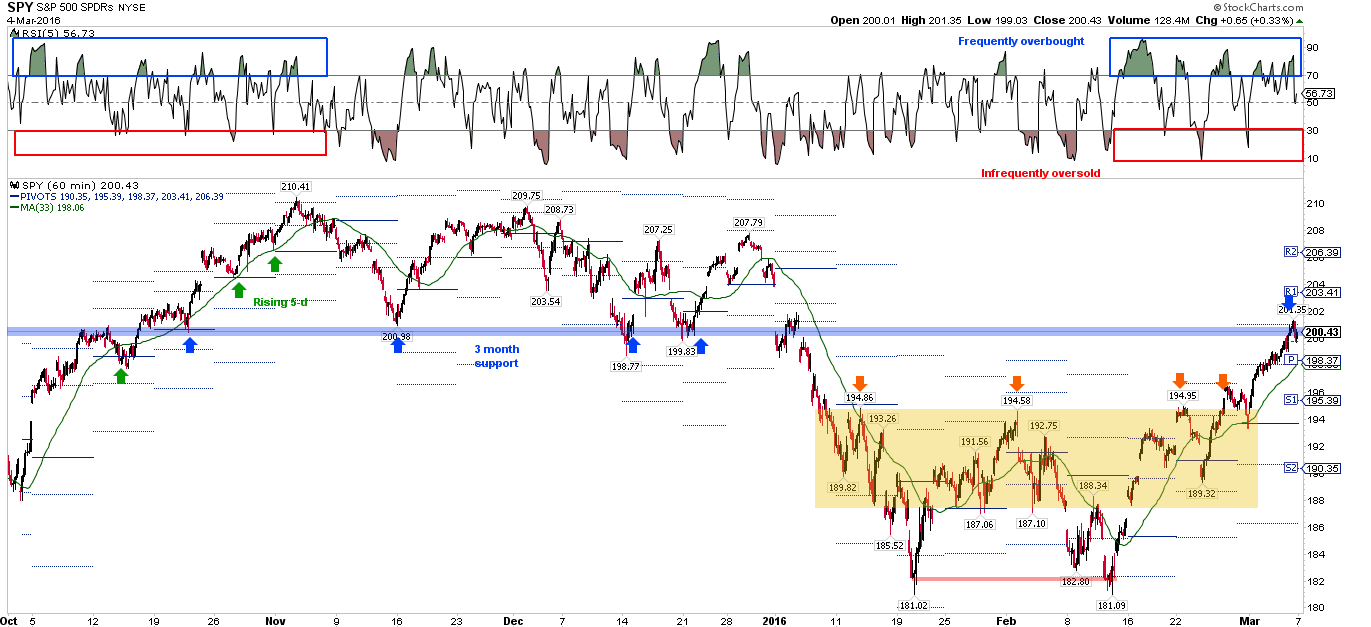Viewport: 1371px width, 627px height.
Task: Click the 201.35 high label on chart
Action: [1292, 311]
